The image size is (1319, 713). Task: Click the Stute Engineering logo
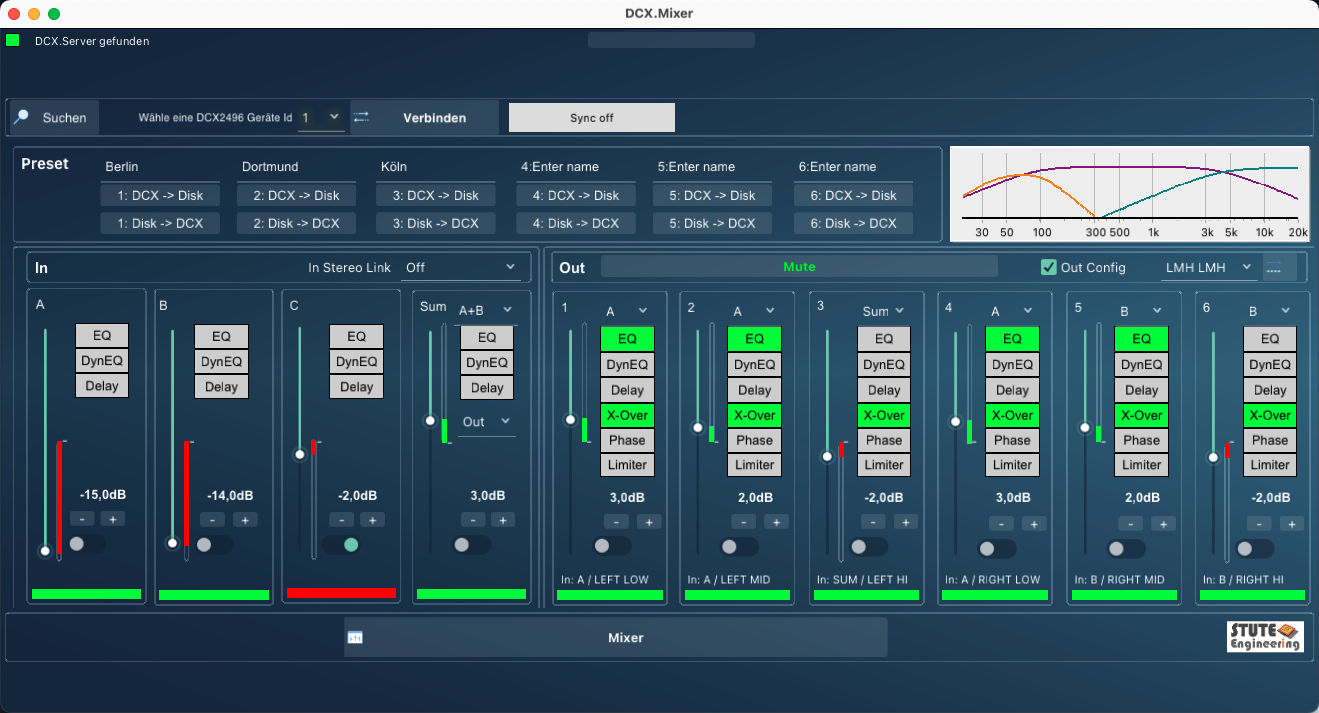click(x=1265, y=637)
